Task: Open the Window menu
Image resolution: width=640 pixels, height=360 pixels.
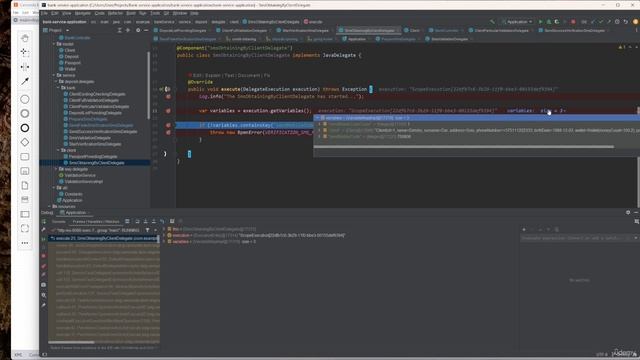Action: (x=179, y=13)
